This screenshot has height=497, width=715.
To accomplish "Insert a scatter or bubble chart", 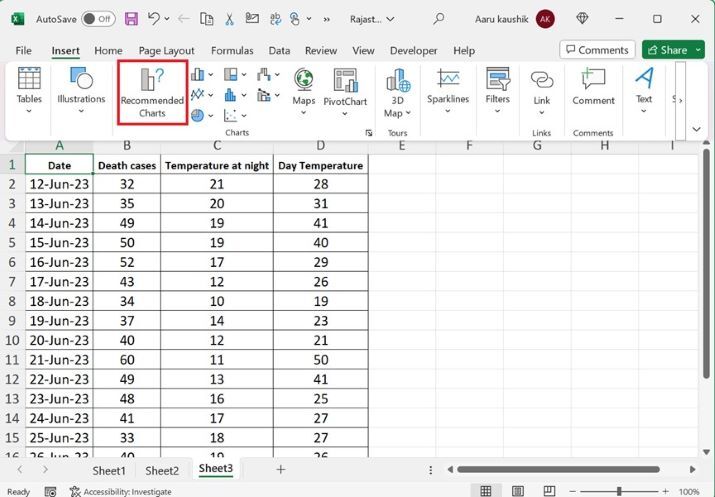I will coord(231,115).
